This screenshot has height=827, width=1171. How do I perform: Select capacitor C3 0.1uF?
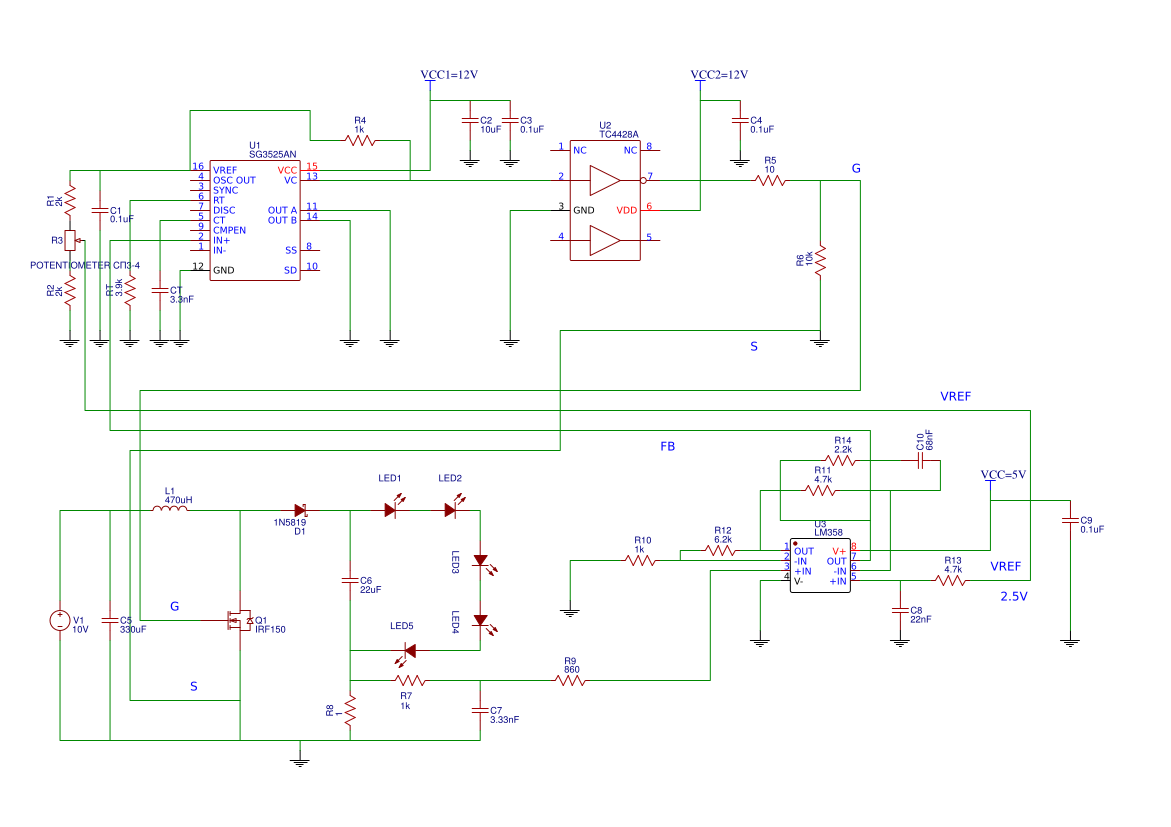tap(510, 120)
